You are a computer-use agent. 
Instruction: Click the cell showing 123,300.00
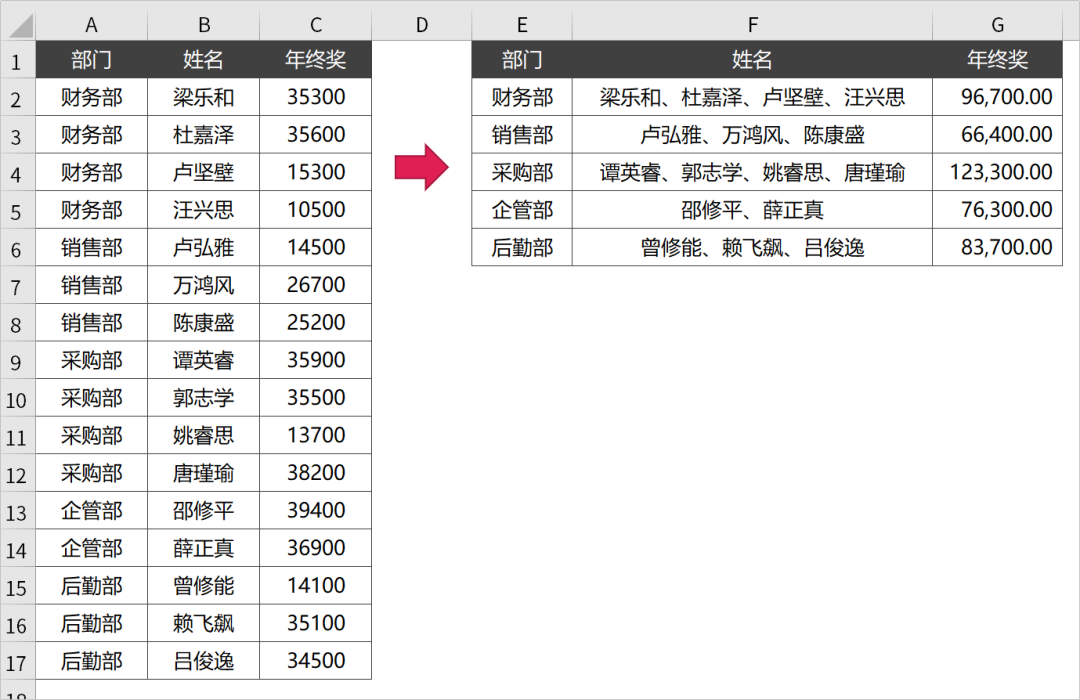click(x=997, y=172)
